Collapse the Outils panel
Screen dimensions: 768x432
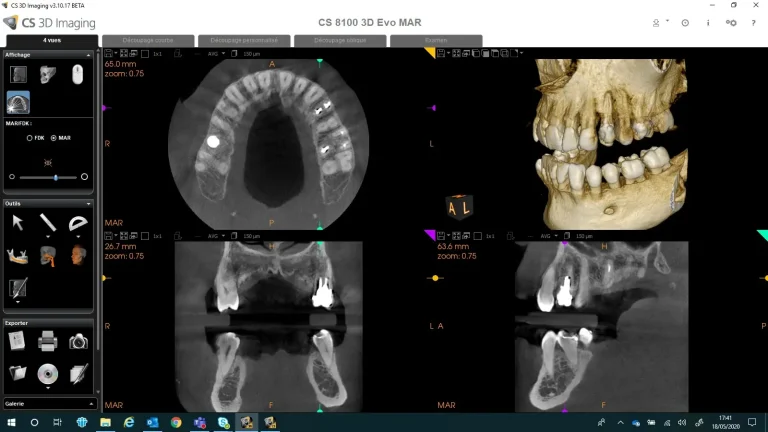[88, 203]
